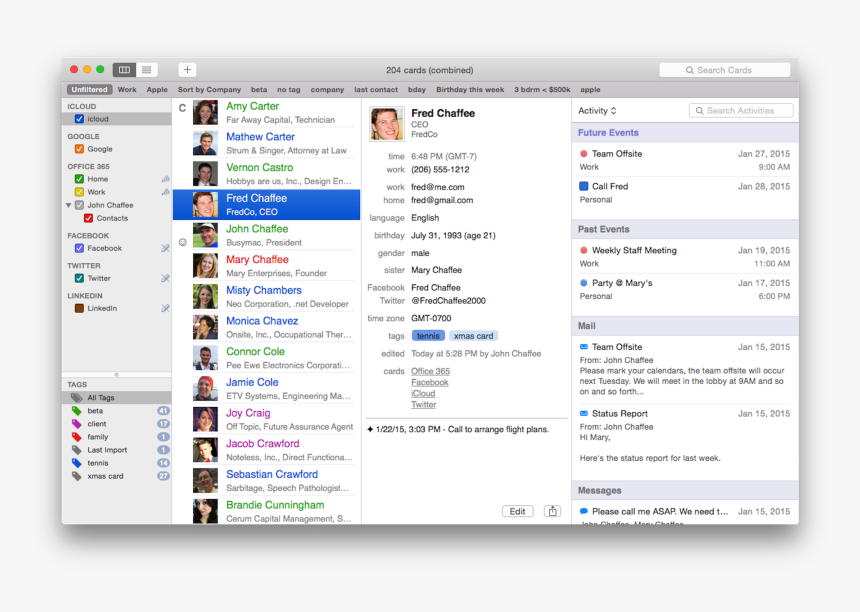The height and width of the screenshot is (612, 860).
Task: Click the All Tags icon
Action: click(x=77, y=398)
